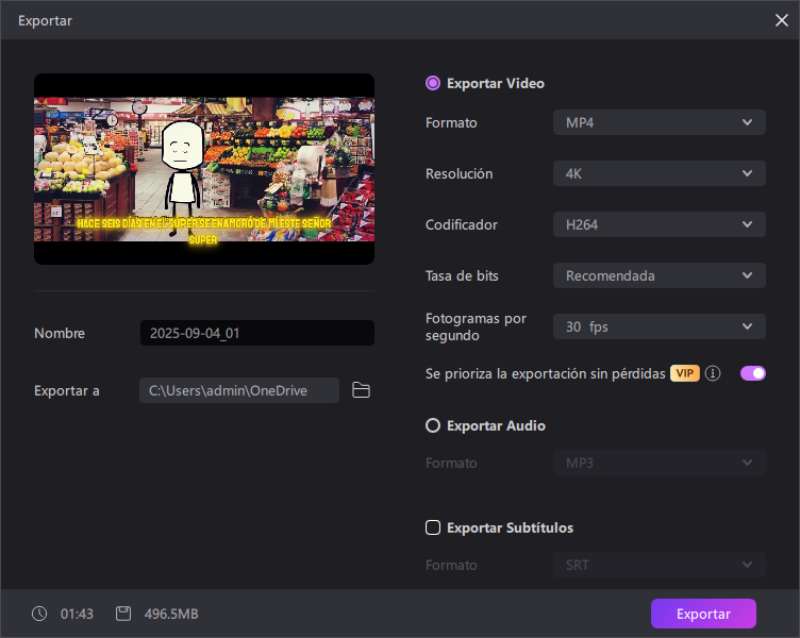Open the Formato MP4 dropdown

point(659,123)
